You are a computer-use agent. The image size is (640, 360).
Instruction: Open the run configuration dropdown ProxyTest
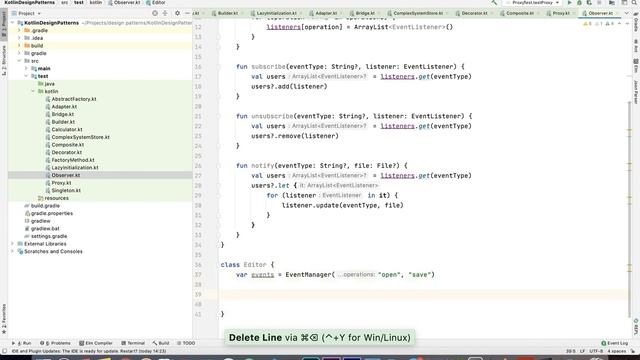[x=532, y=2]
